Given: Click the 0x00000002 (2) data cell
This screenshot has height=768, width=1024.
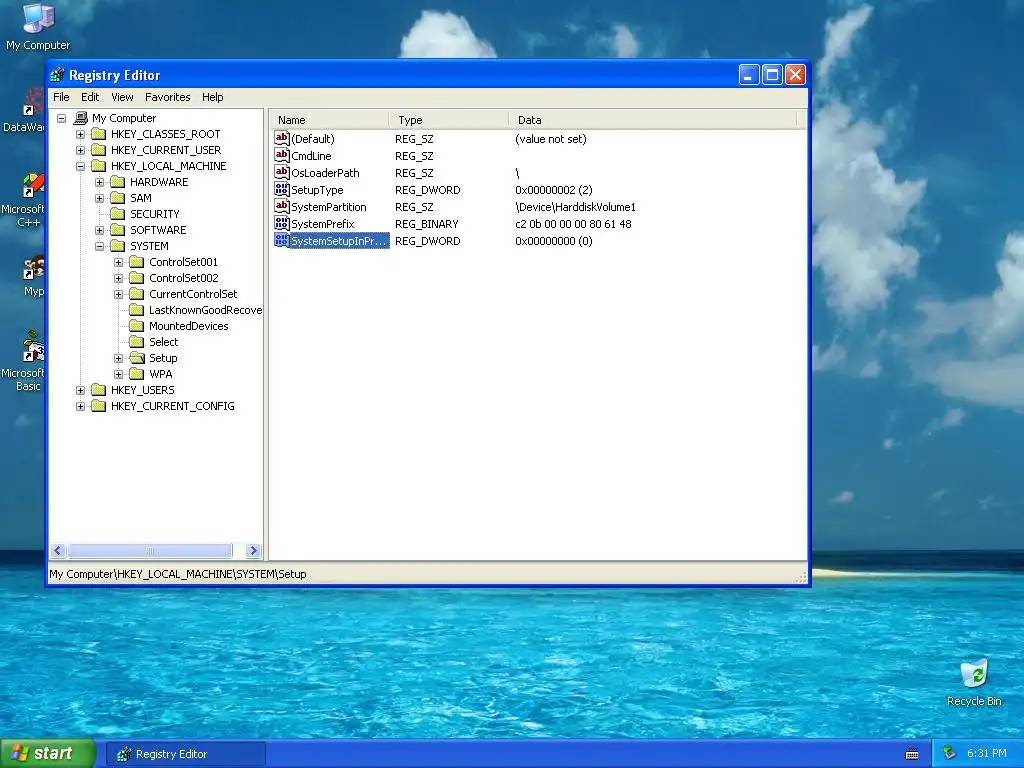Looking at the screenshot, I should (554, 190).
